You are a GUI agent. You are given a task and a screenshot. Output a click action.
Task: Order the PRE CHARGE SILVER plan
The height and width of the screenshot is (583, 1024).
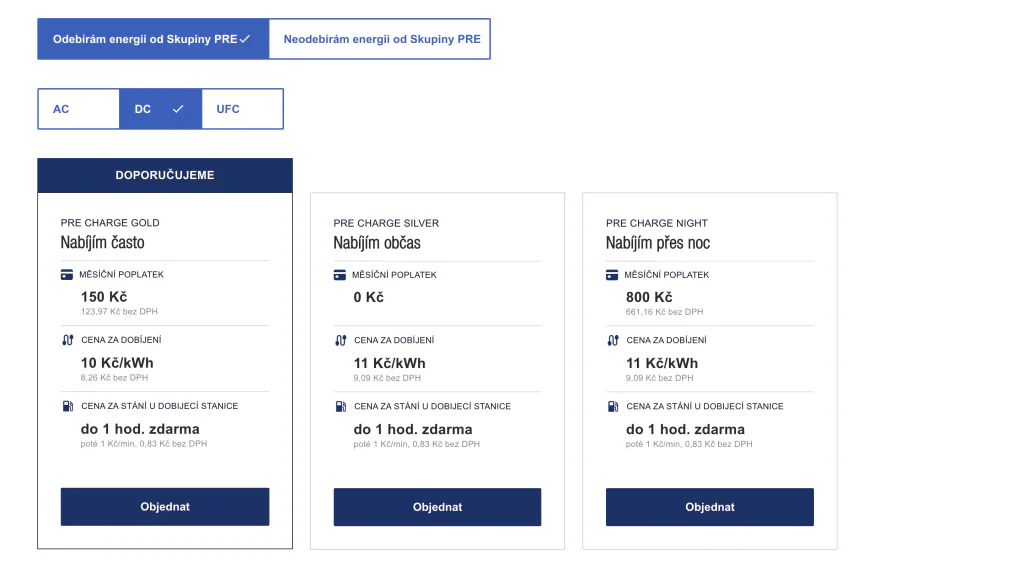[437, 507]
